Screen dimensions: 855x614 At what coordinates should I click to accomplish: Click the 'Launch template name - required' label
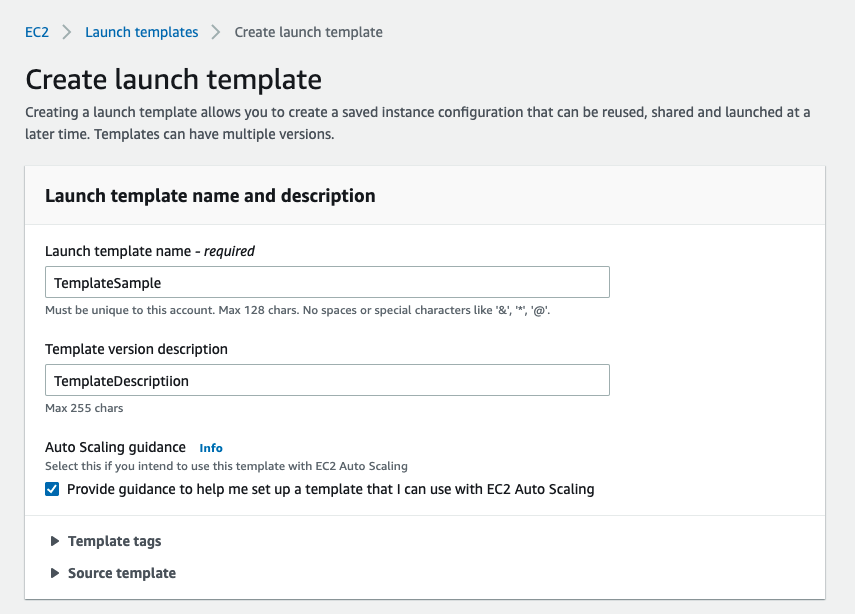tap(150, 251)
